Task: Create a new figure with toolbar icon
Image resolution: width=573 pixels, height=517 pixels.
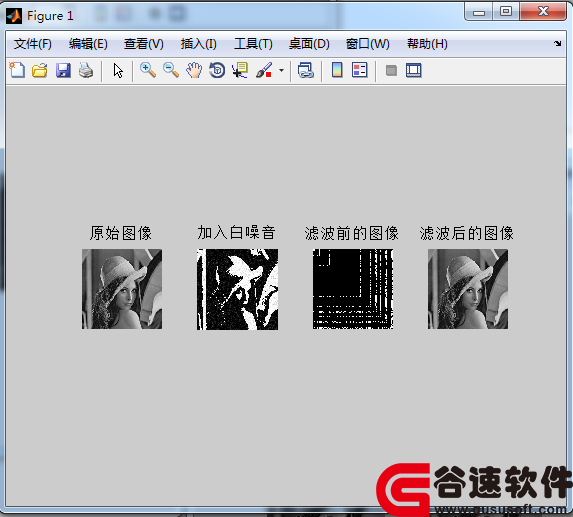Action: tap(17, 70)
